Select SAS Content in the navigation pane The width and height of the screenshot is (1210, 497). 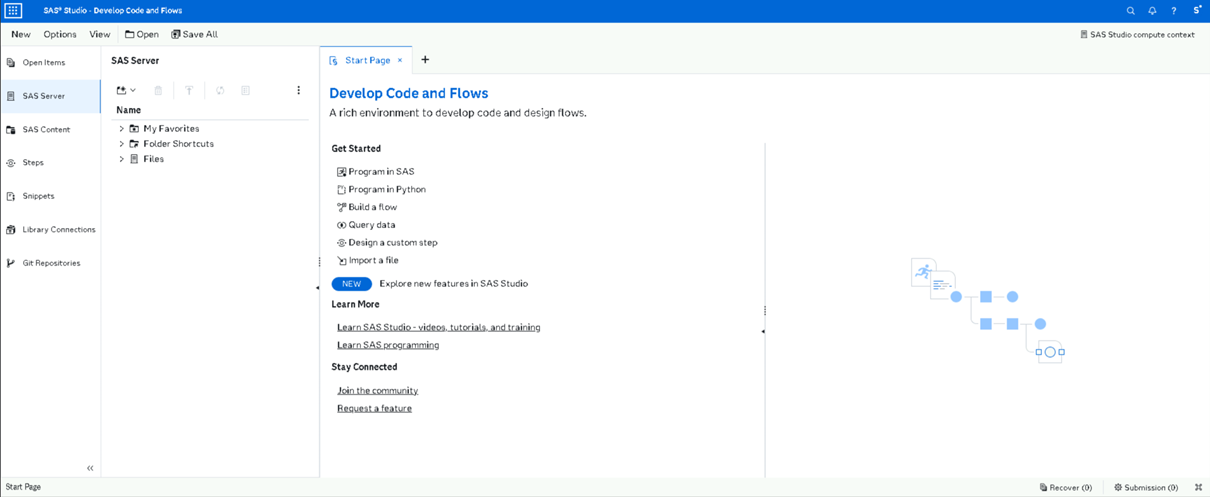pyautogui.click(x=50, y=129)
